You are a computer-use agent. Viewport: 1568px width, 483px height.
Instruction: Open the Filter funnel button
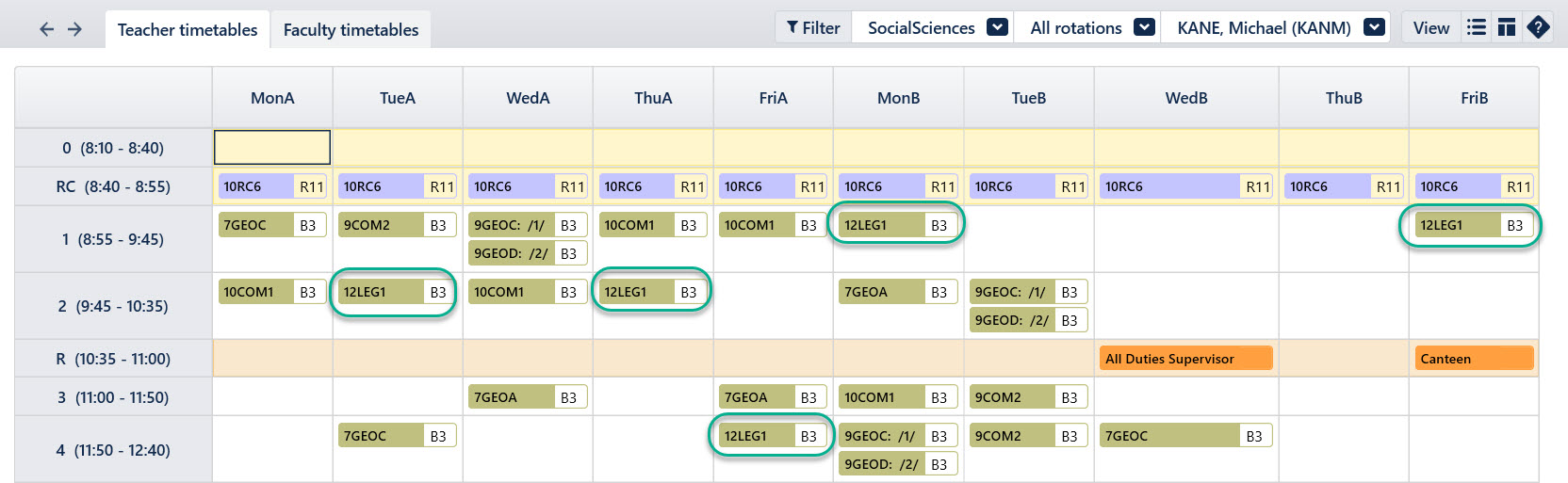pos(813,28)
